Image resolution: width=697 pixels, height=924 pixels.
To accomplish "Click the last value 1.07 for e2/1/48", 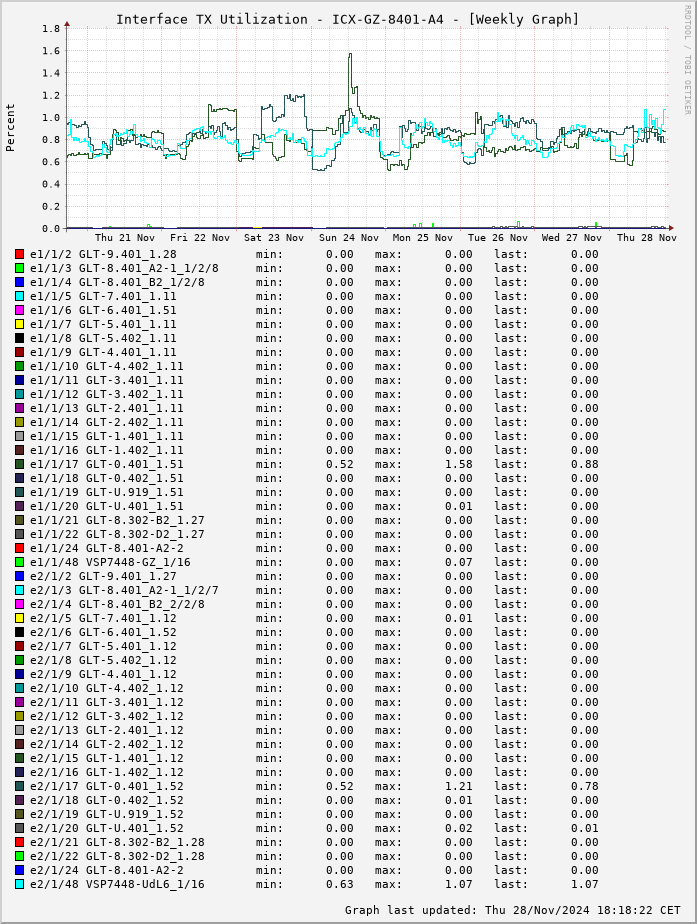I will [584, 884].
